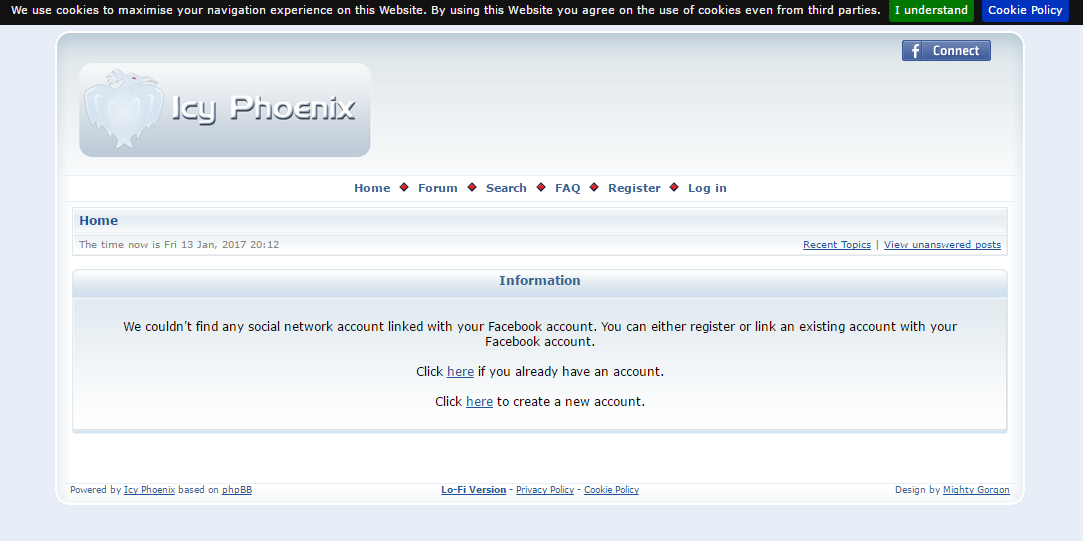
Task: Select Register in the navigation bar
Action: click(634, 188)
